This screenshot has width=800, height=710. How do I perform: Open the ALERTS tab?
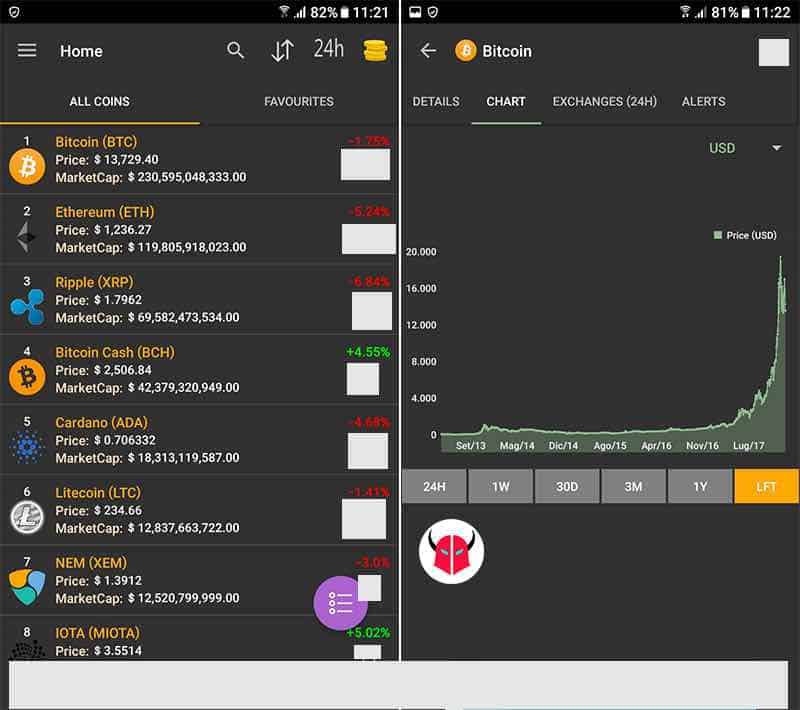click(704, 102)
